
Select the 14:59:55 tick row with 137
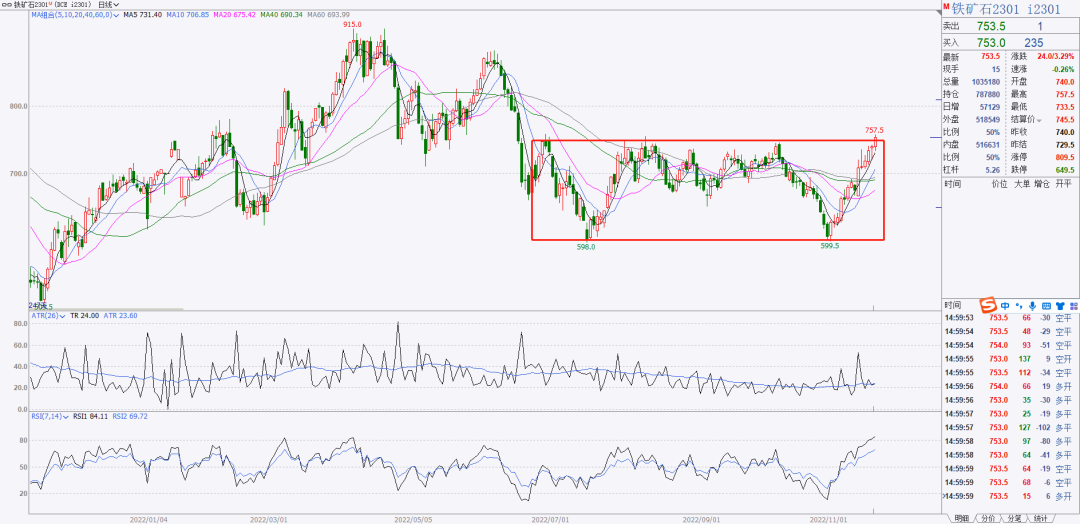(x=1009, y=359)
